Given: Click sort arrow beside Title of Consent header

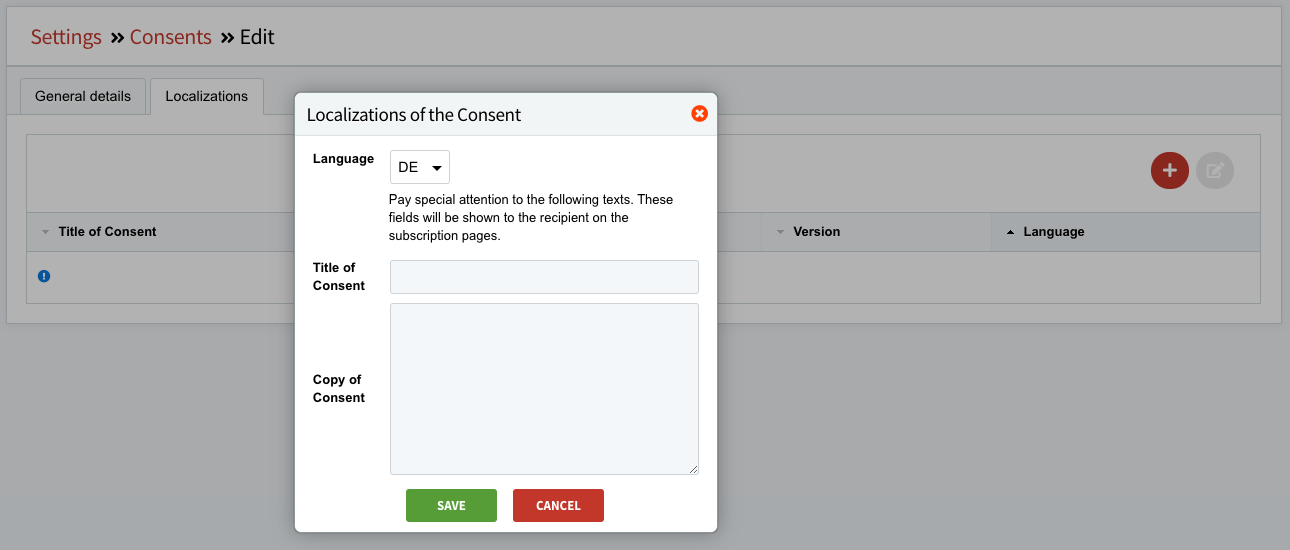Looking at the screenshot, I should [45, 232].
